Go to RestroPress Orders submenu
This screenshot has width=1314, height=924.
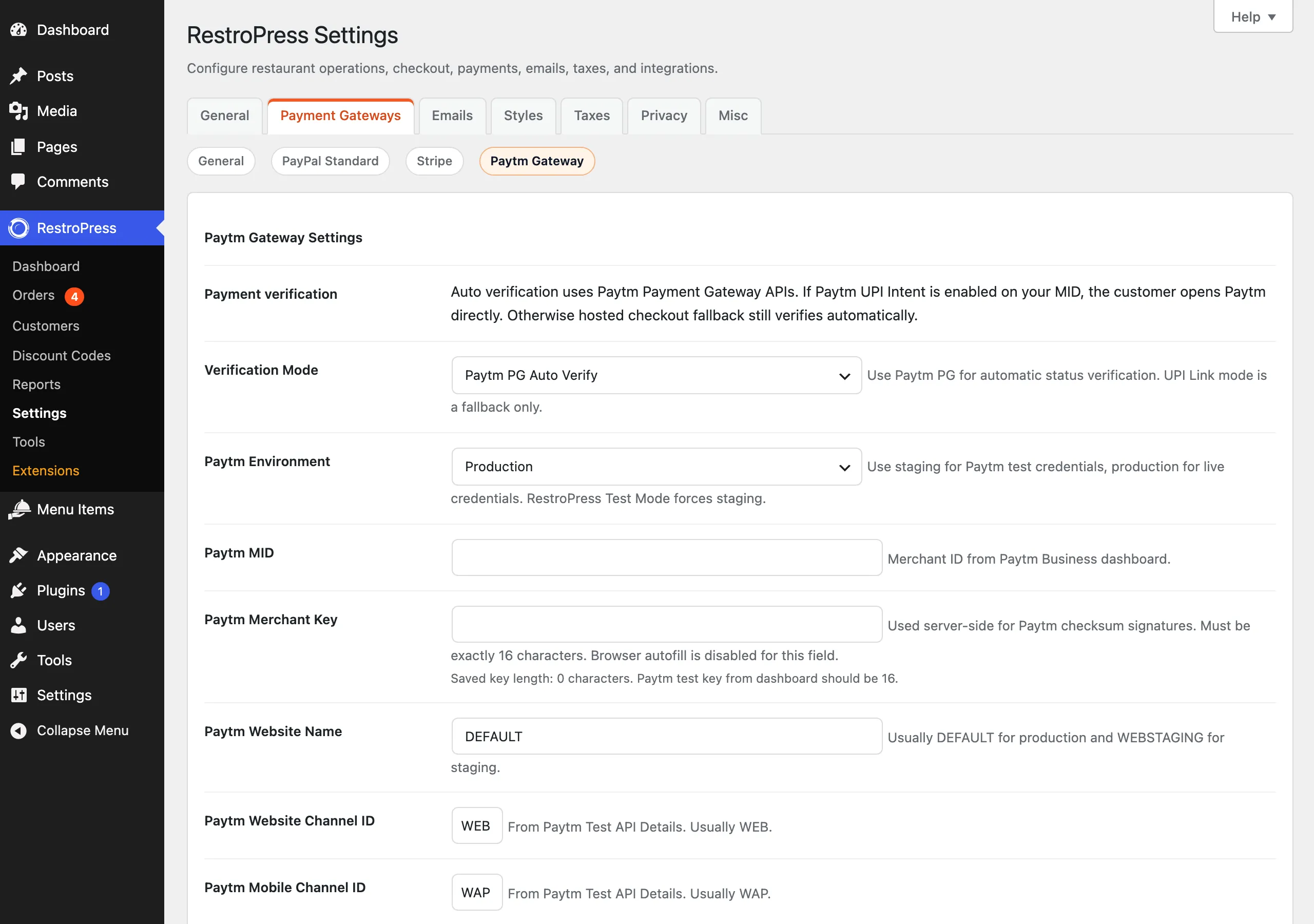(34, 295)
